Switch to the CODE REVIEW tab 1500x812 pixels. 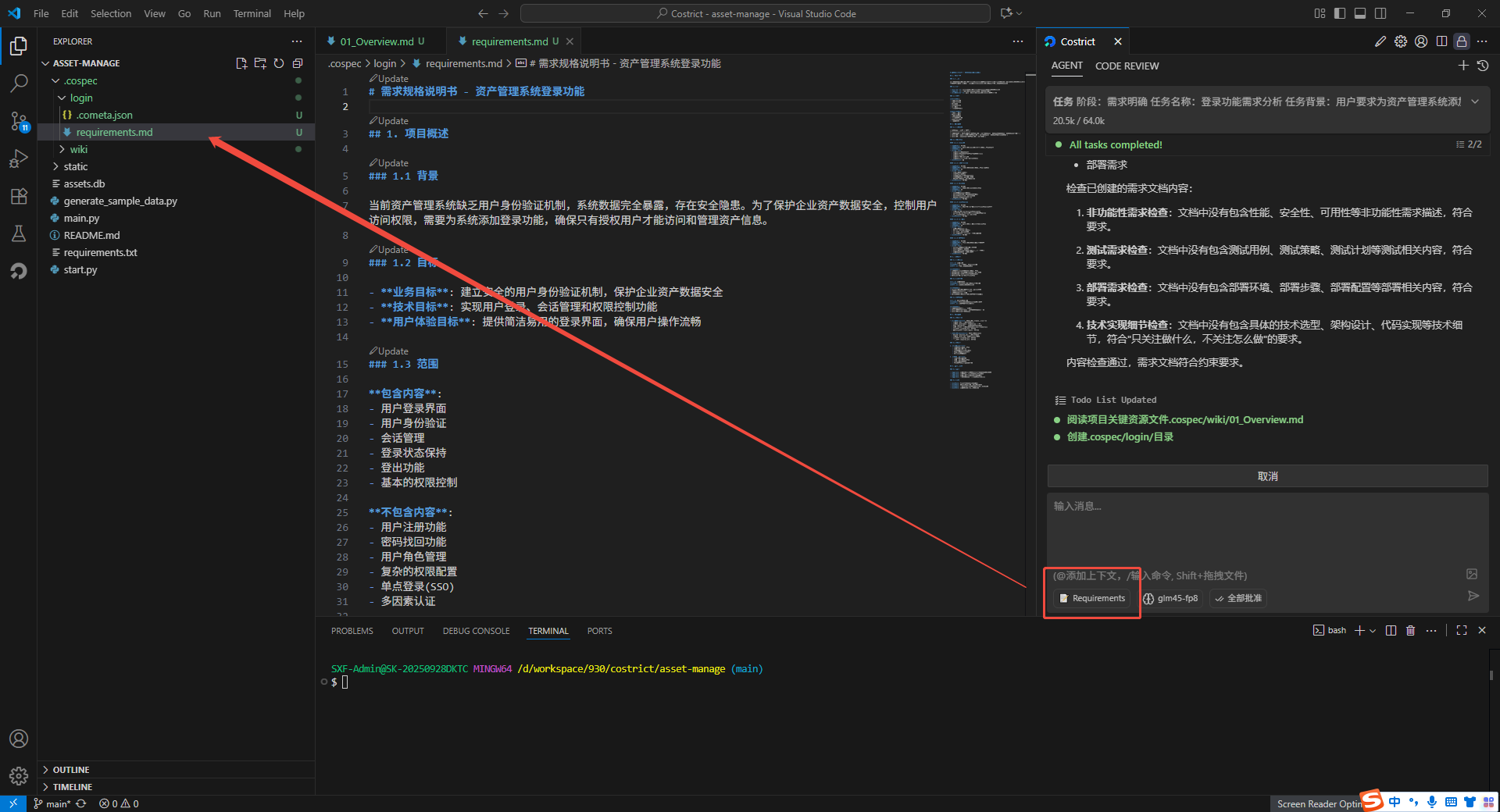(1127, 66)
